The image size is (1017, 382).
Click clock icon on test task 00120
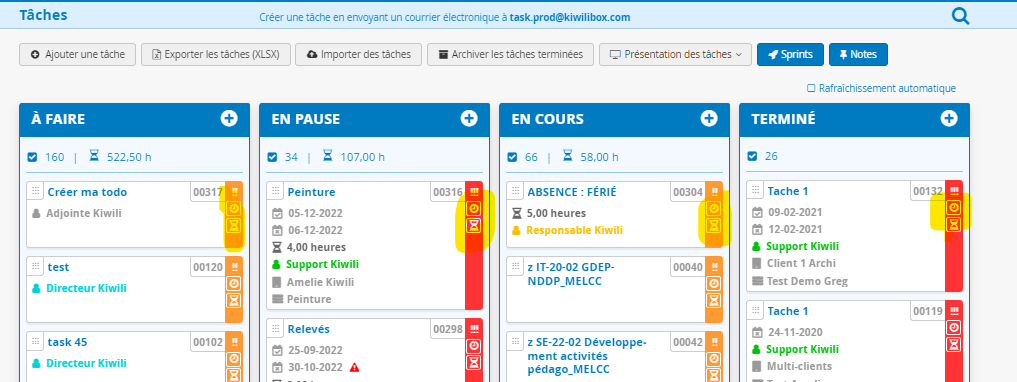[x=234, y=283]
